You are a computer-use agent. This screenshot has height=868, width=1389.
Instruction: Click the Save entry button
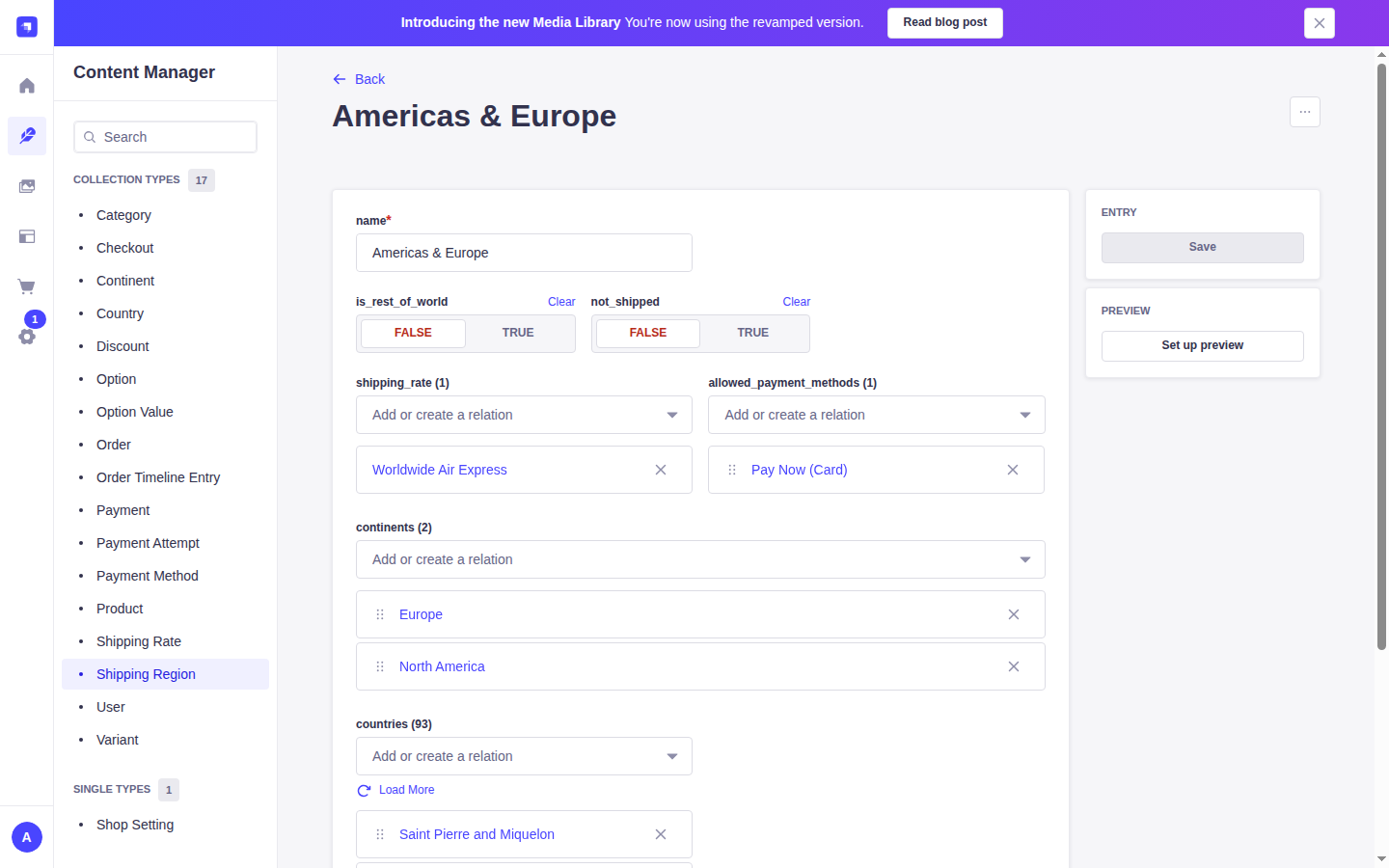pyautogui.click(x=1203, y=248)
